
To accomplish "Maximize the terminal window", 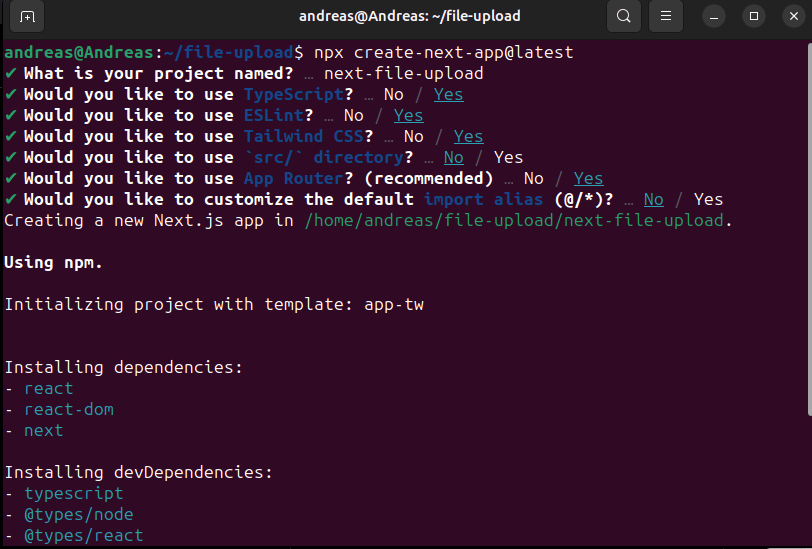I will pyautogui.click(x=755, y=16).
